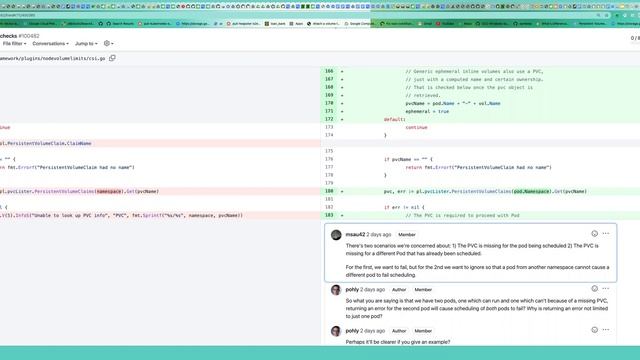
Task: Click pohly username on 'So what you are saying' comment
Action: (x=352, y=289)
